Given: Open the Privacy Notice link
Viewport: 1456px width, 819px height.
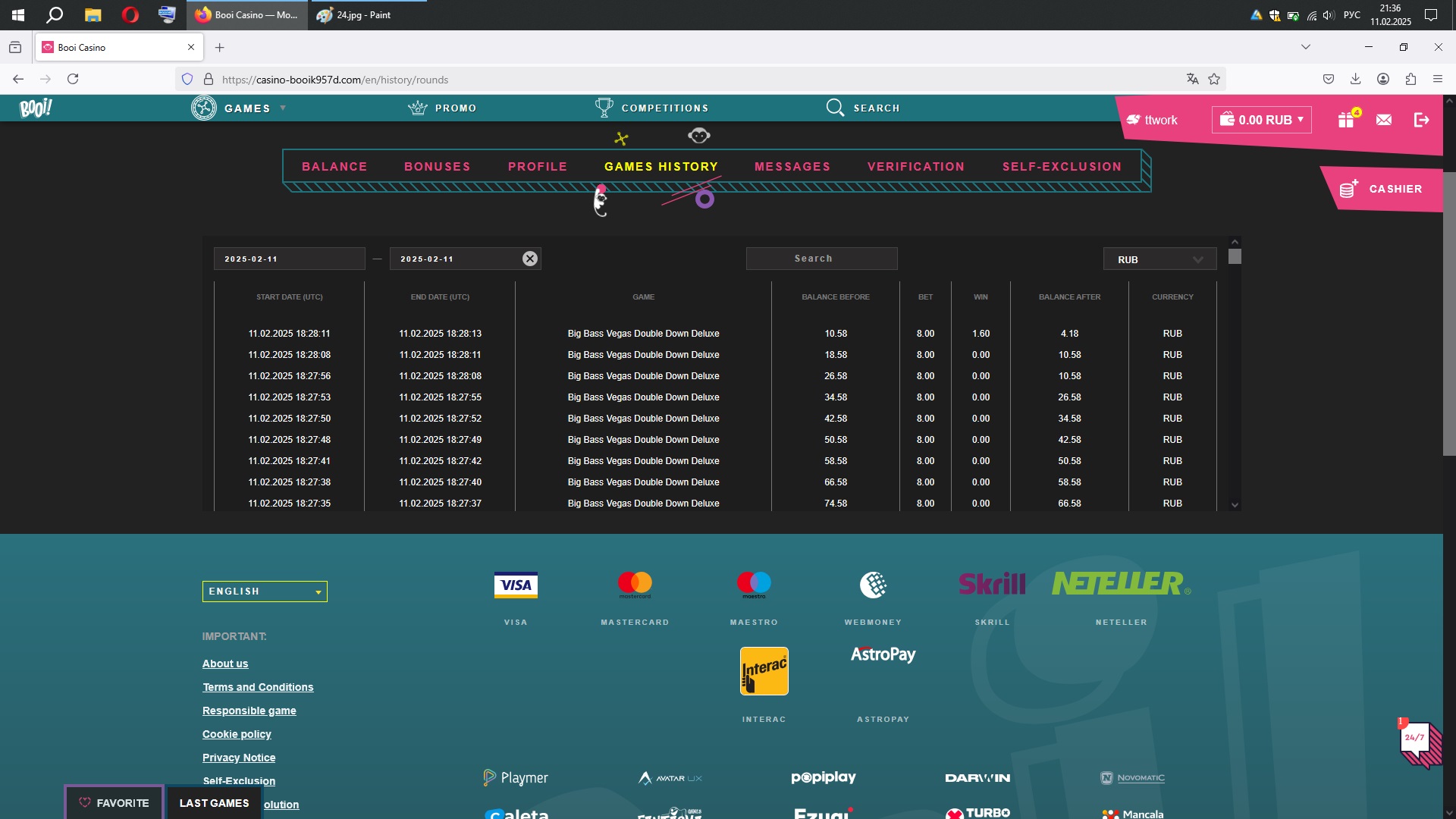Looking at the screenshot, I should [239, 758].
